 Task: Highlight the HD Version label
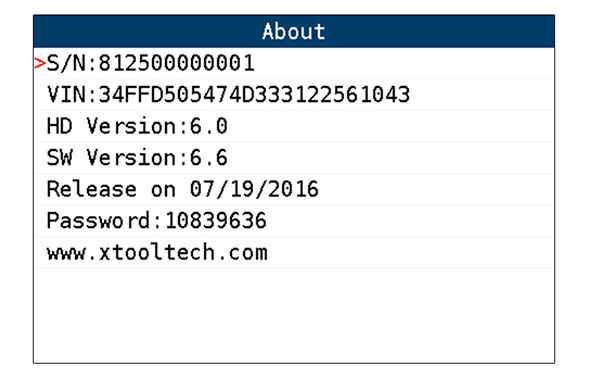pos(111,126)
